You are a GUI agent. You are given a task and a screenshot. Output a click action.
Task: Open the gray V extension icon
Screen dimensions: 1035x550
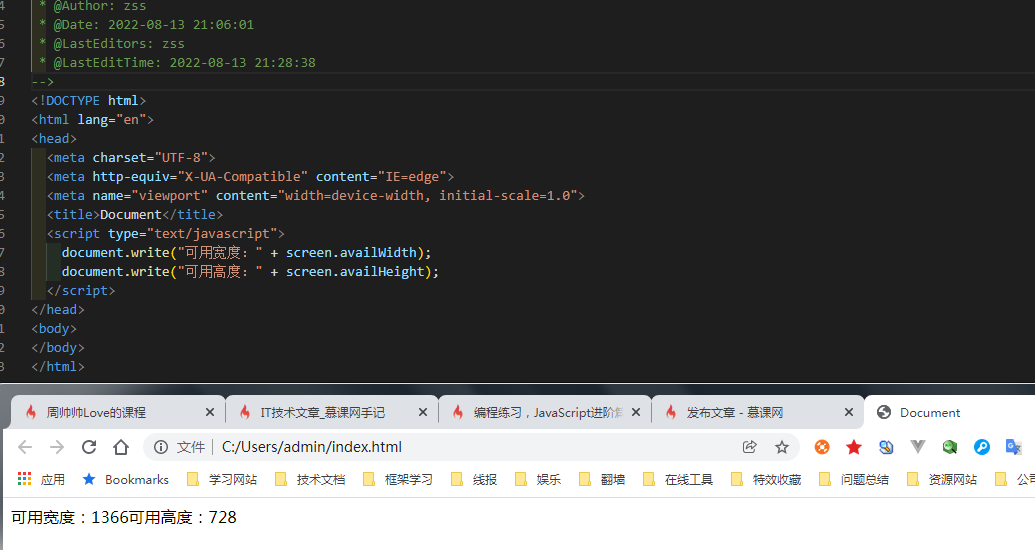coord(918,447)
